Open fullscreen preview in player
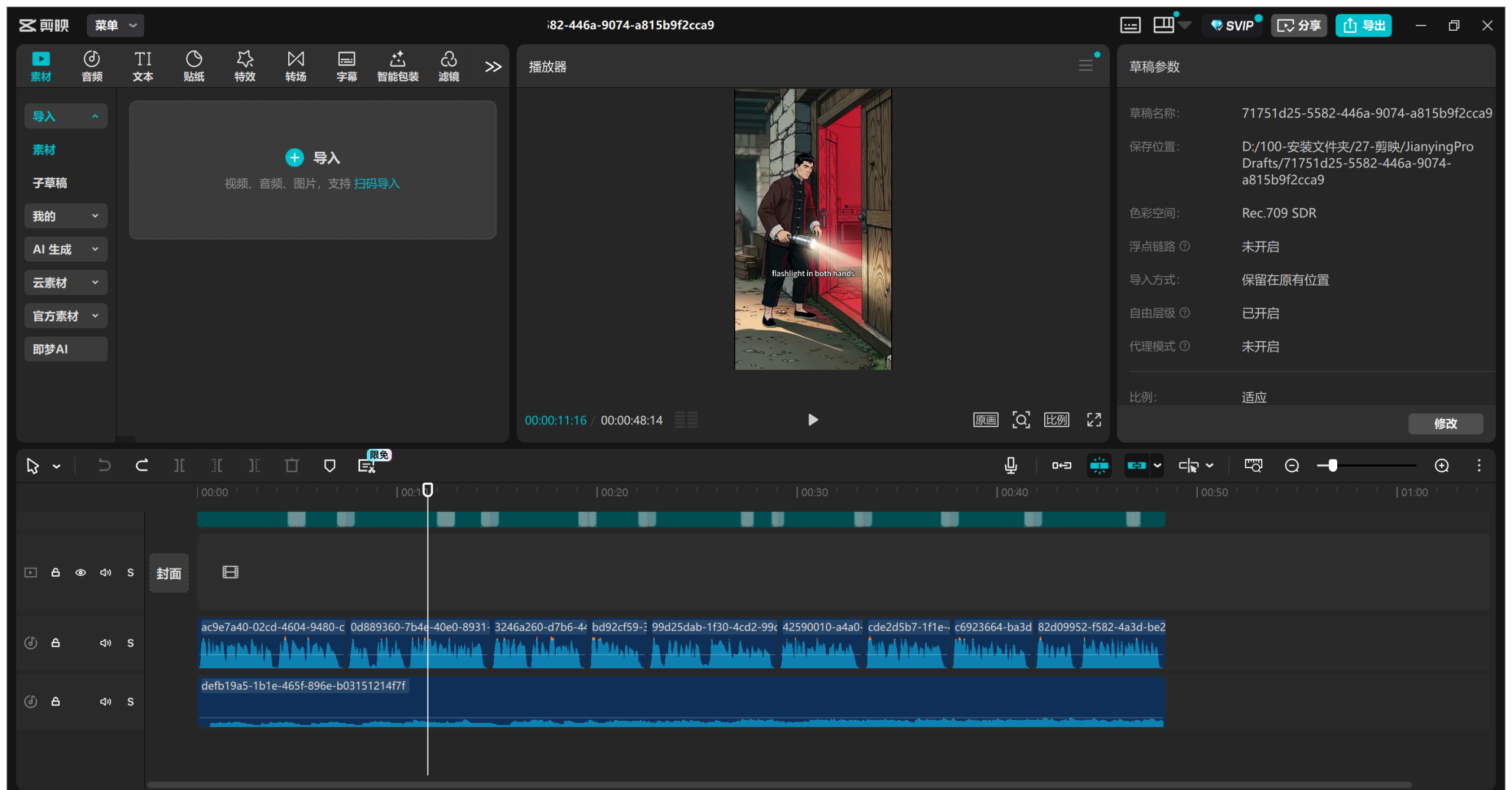 pyautogui.click(x=1094, y=420)
